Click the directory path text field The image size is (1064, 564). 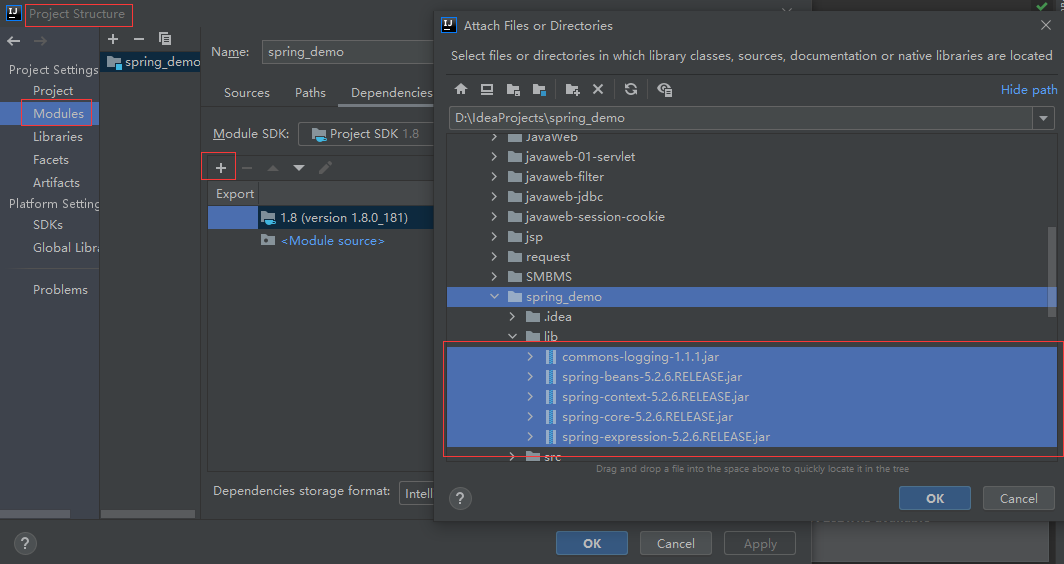click(741, 118)
